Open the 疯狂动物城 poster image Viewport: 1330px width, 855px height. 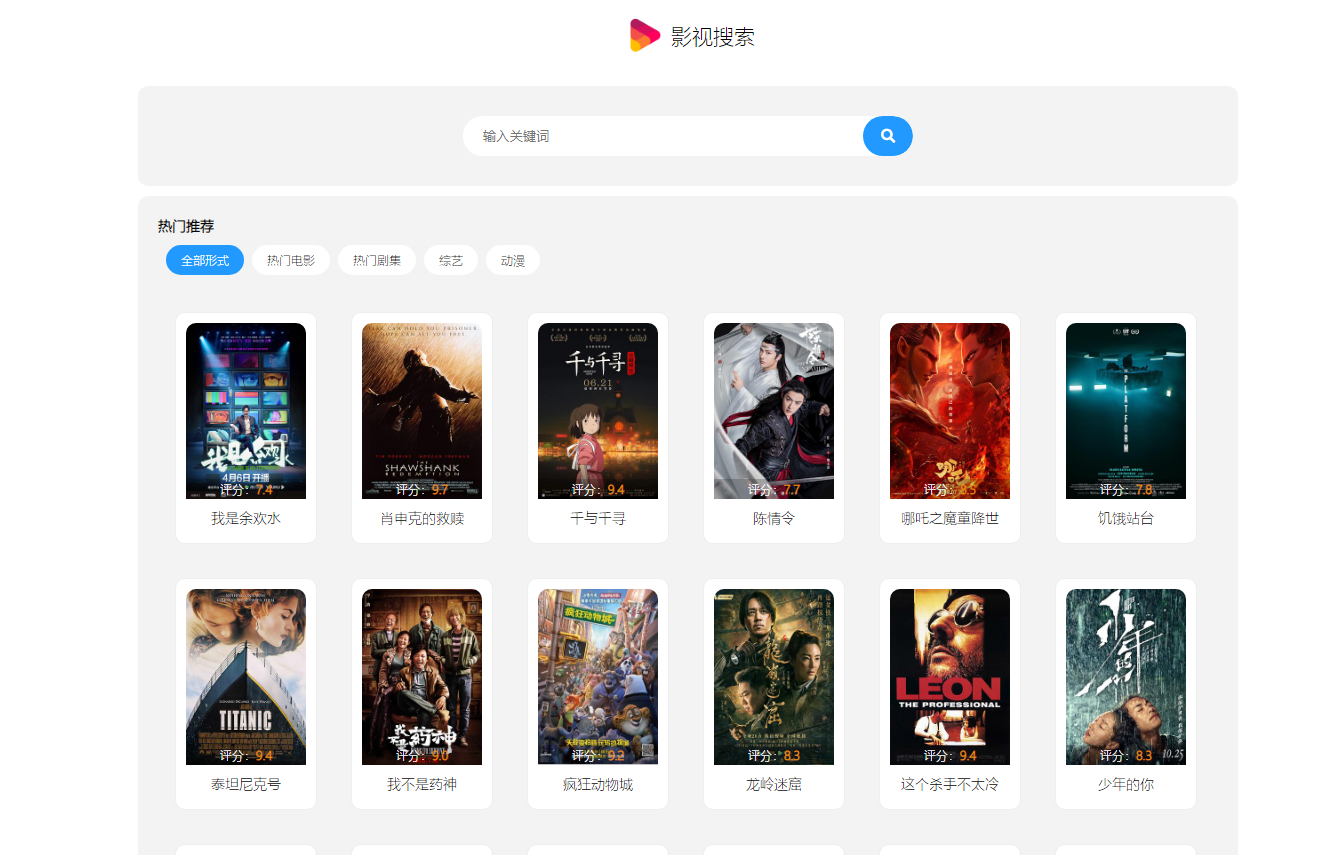598,677
